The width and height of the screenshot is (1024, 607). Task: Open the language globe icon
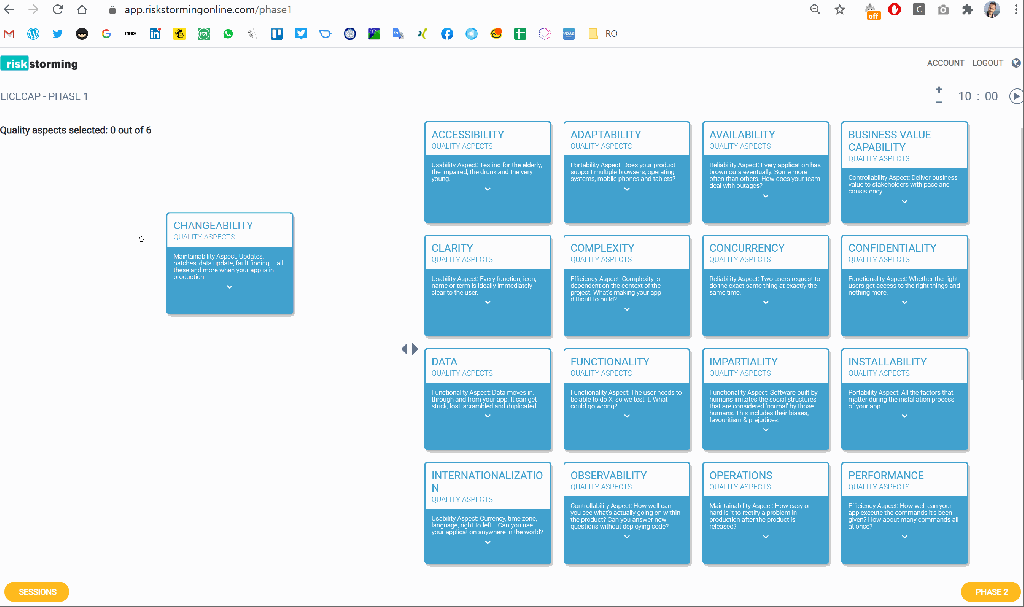click(1017, 63)
